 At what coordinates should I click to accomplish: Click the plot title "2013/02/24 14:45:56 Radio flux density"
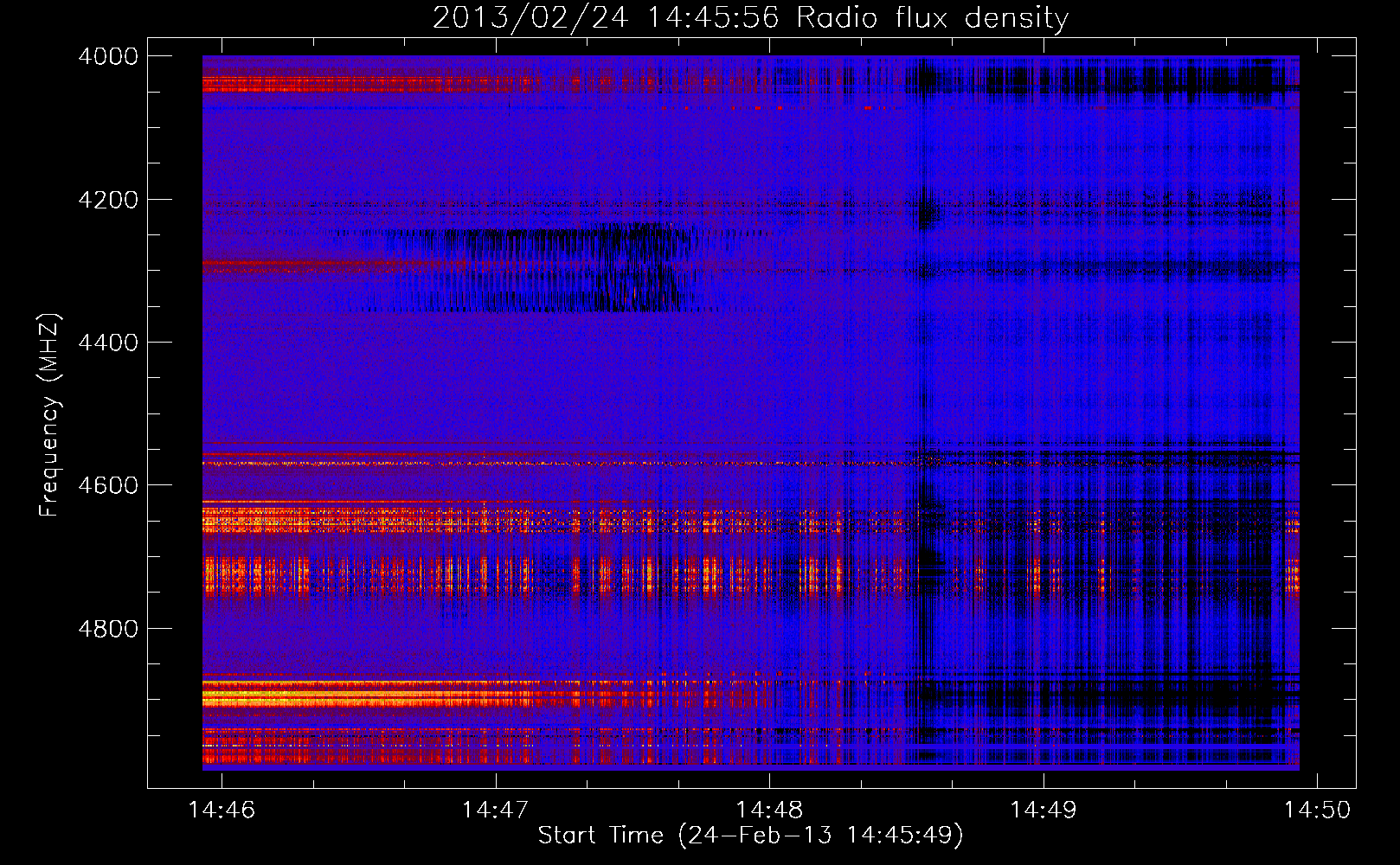(x=750, y=17)
